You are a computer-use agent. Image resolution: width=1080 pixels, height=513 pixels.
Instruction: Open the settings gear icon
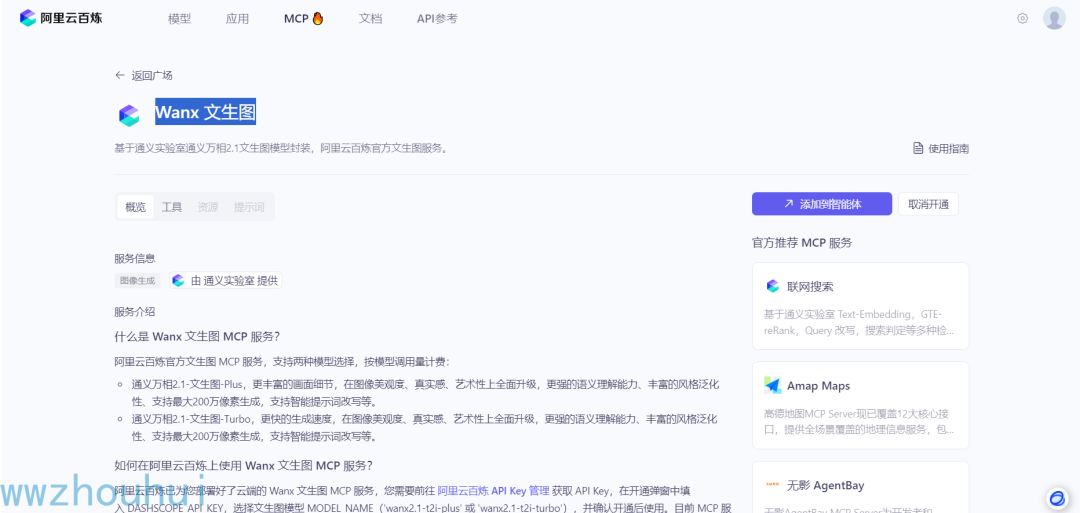click(x=1022, y=19)
